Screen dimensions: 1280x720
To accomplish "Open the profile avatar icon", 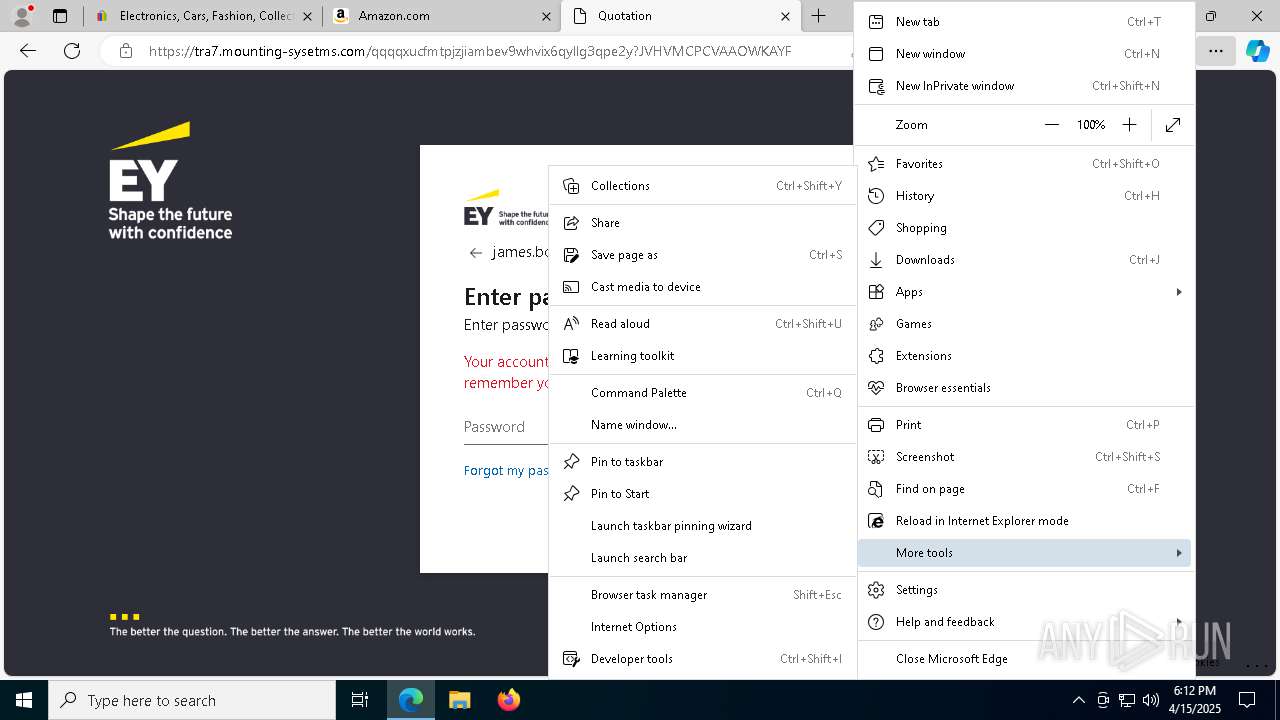I will pos(21,16).
